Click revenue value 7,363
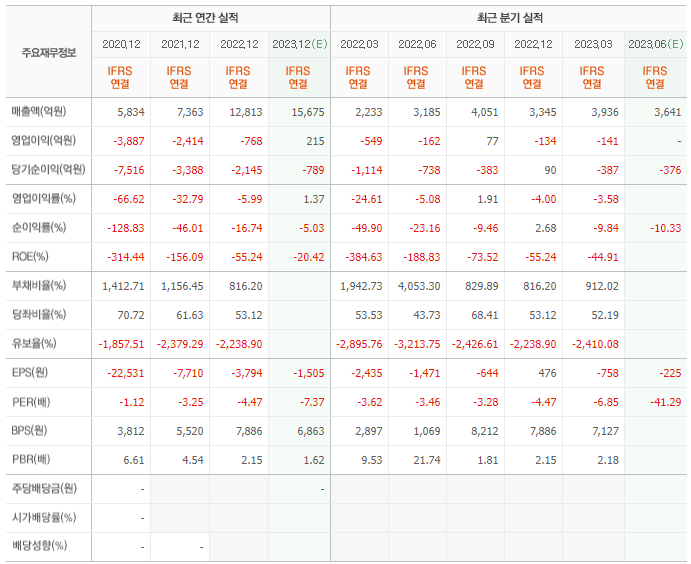 click(190, 112)
